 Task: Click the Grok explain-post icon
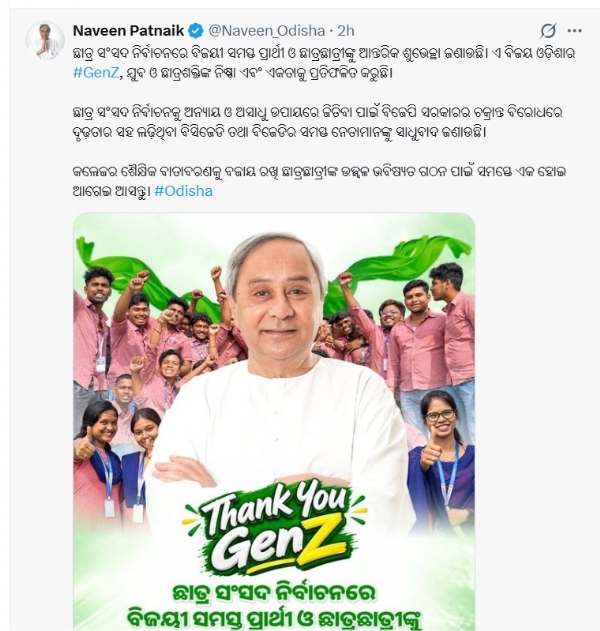pyautogui.click(x=548, y=31)
